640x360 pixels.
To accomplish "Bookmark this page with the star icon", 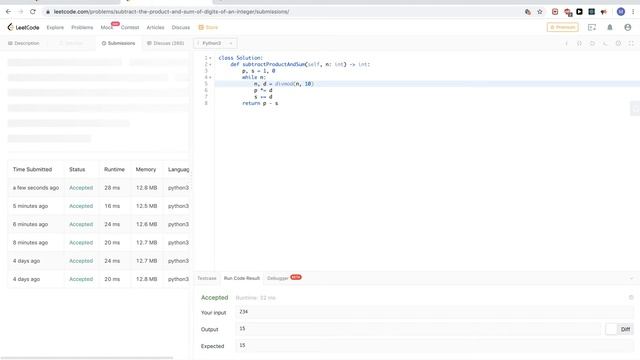I will pos(540,12).
